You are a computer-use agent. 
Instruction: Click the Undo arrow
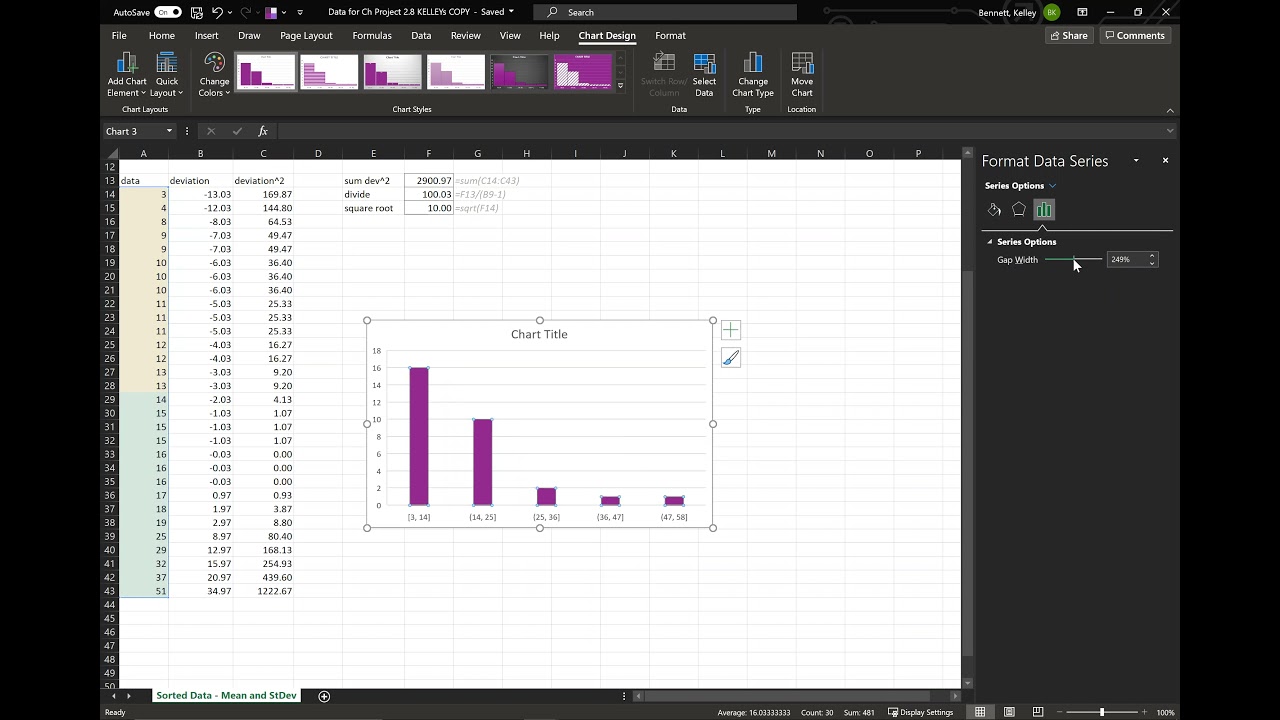coord(217,12)
